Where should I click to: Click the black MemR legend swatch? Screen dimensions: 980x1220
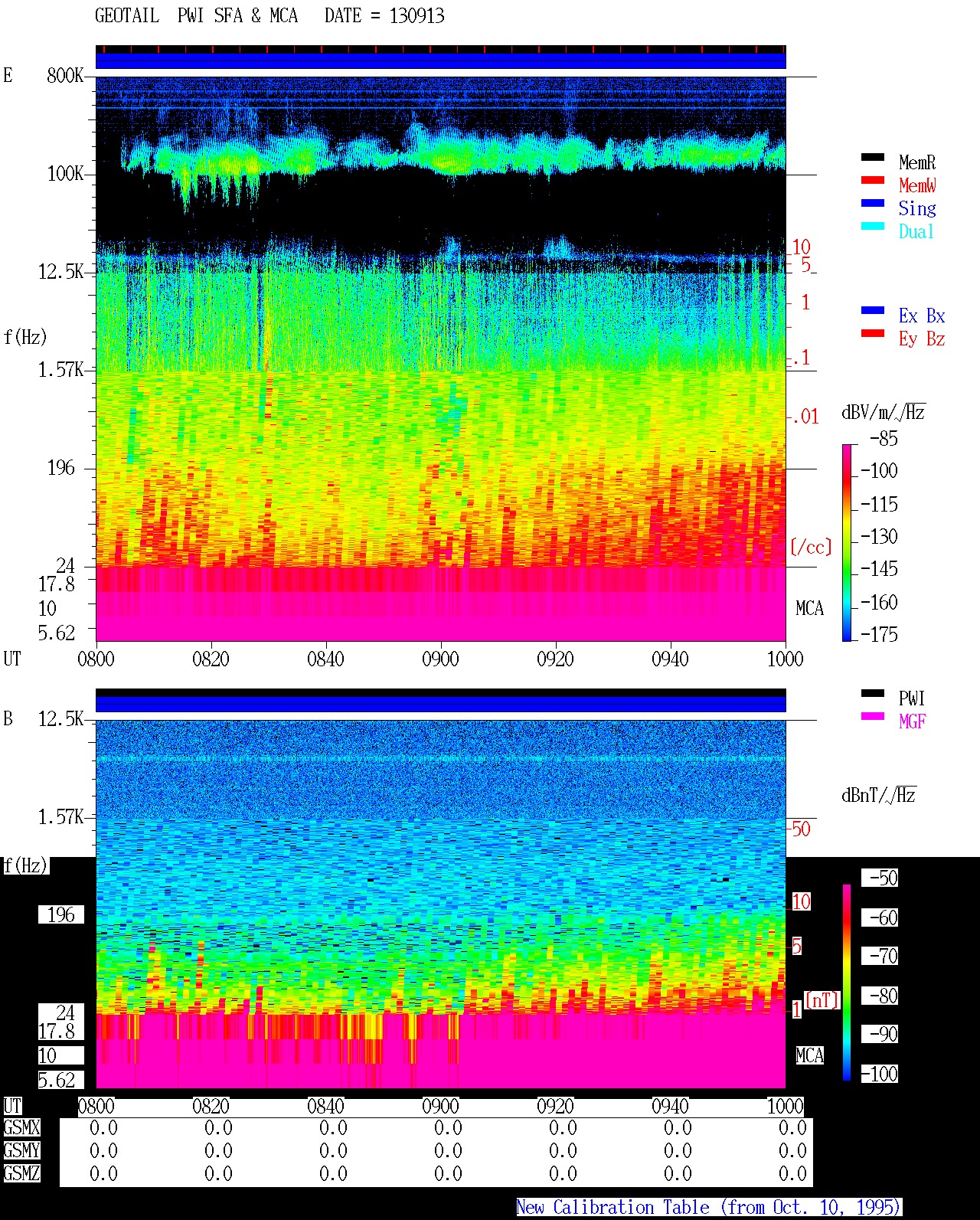pos(872,158)
